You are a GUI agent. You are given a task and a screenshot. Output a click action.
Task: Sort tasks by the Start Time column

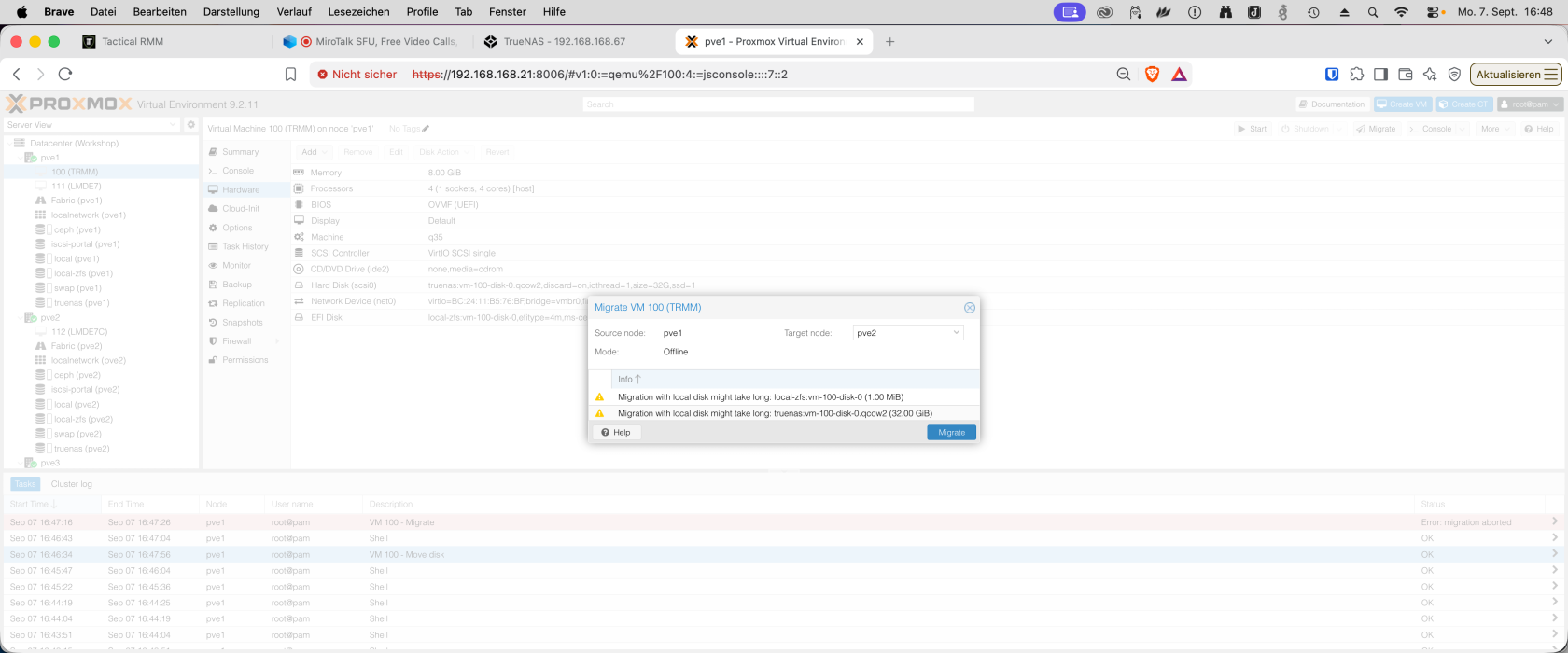pos(52,505)
